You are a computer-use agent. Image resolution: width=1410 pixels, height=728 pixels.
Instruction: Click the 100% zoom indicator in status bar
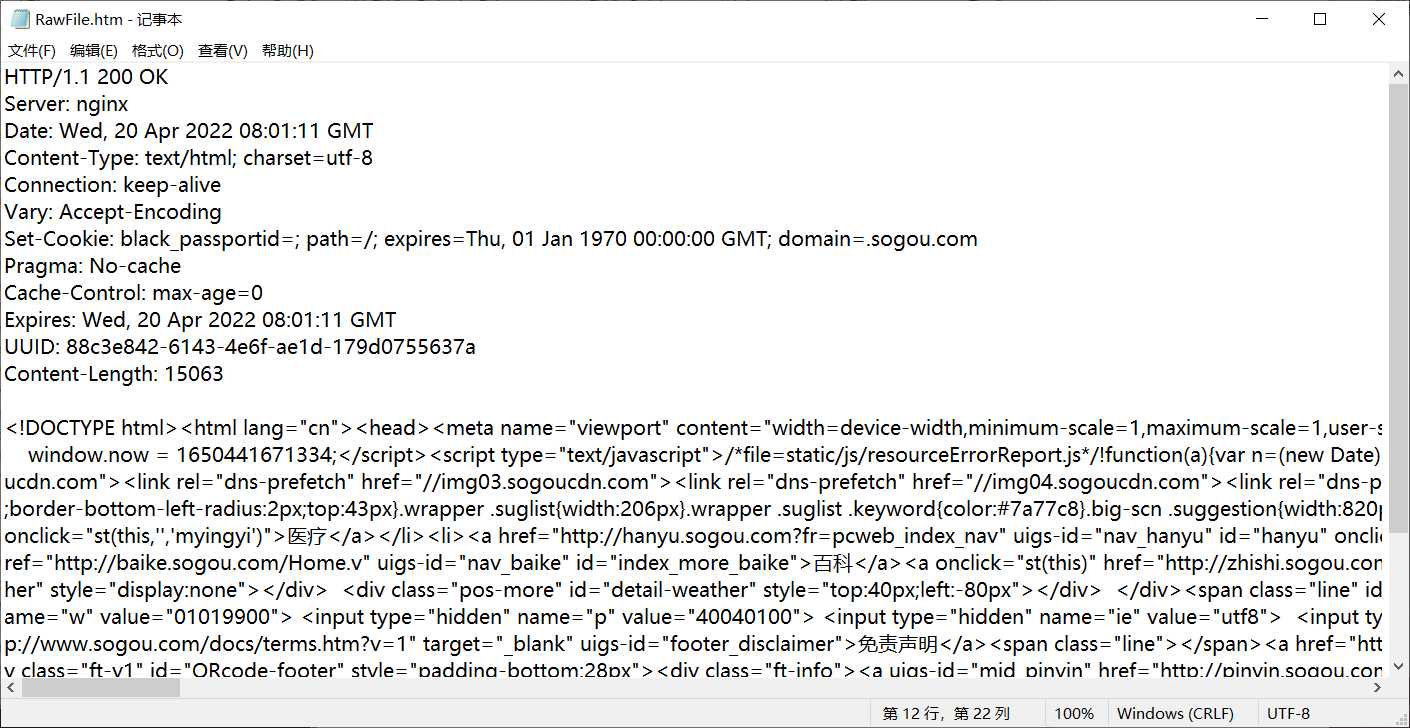[x=1074, y=714]
